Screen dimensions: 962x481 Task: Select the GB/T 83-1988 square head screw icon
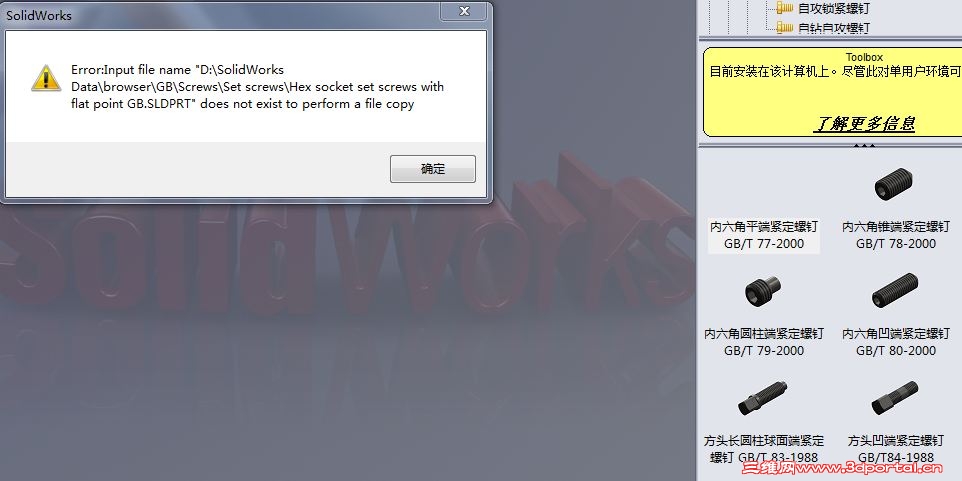point(763,398)
